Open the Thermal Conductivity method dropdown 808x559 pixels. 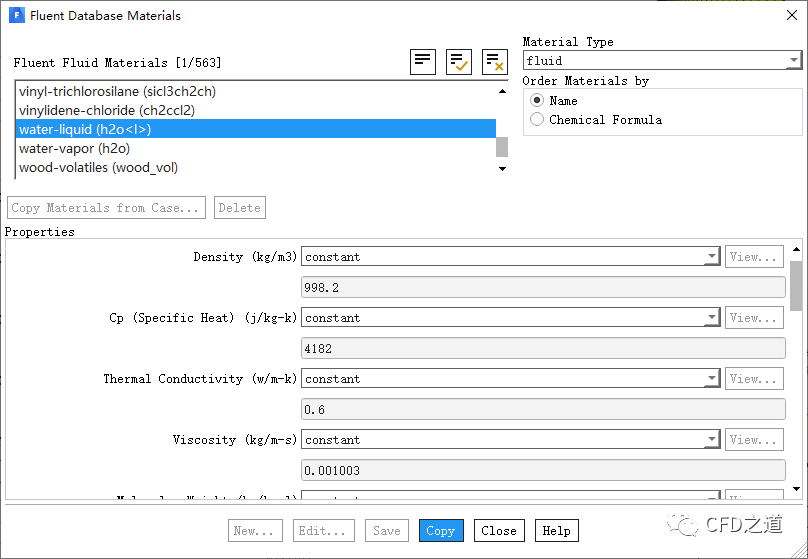510,379
